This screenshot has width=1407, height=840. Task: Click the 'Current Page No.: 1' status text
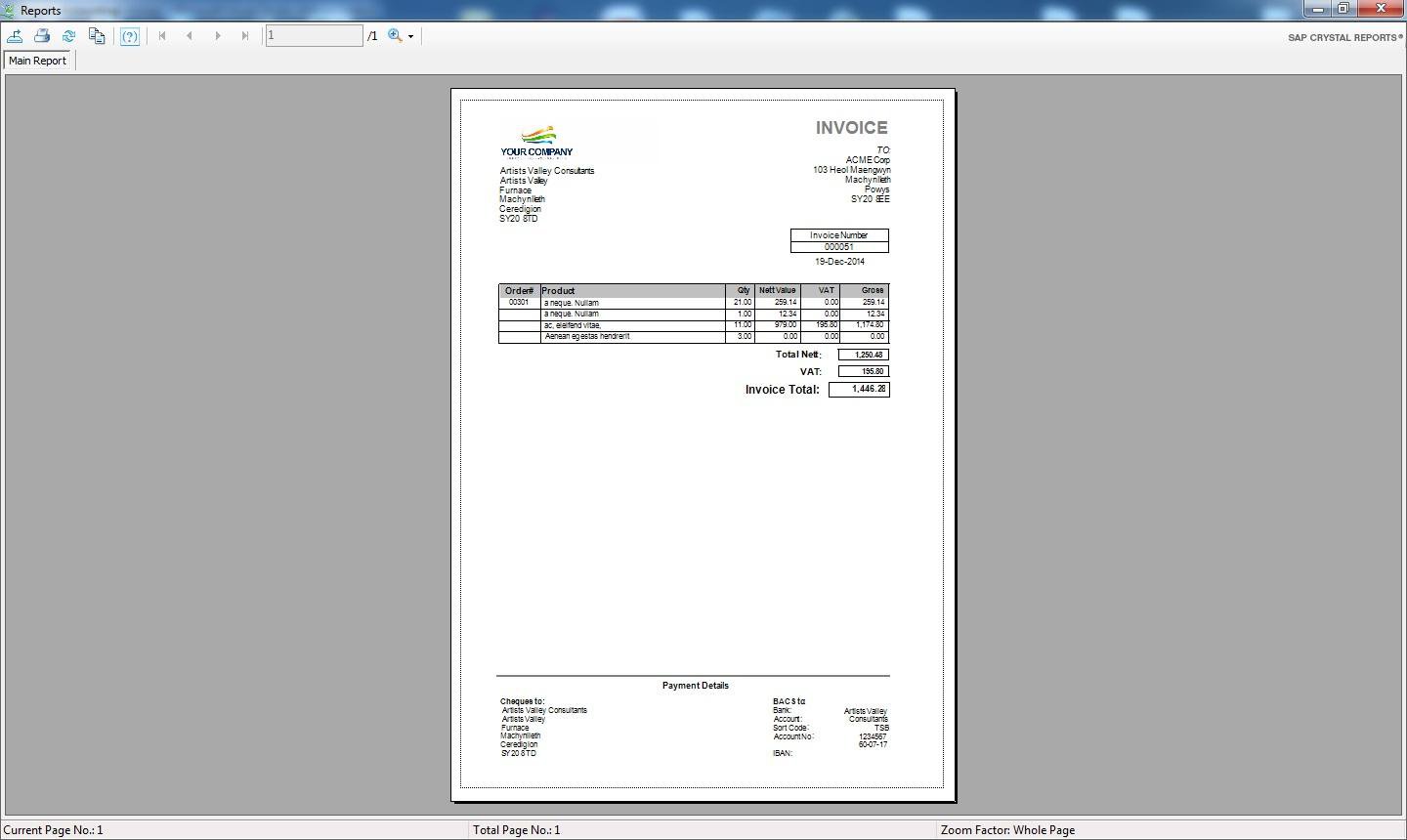[x=54, y=830]
